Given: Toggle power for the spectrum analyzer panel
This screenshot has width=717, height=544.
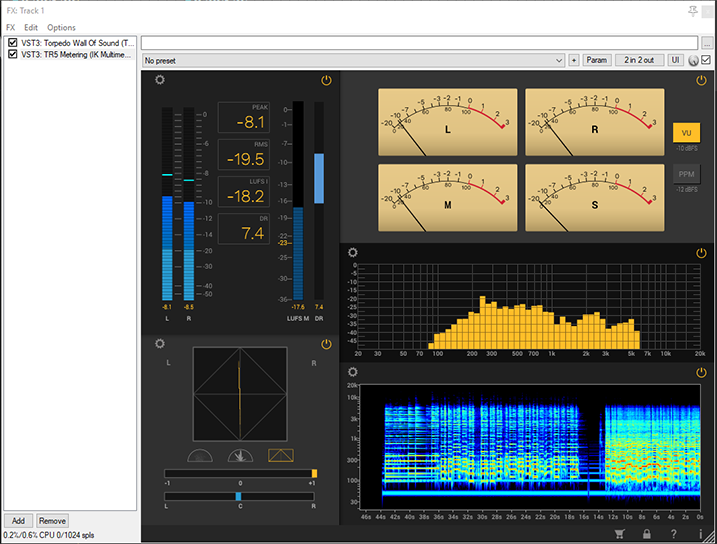Looking at the screenshot, I should click(701, 253).
